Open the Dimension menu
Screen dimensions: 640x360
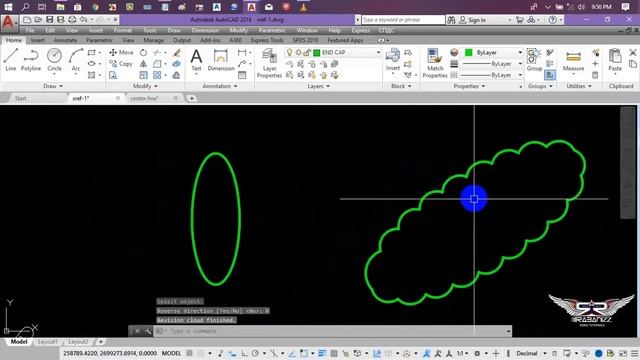point(205,30)
